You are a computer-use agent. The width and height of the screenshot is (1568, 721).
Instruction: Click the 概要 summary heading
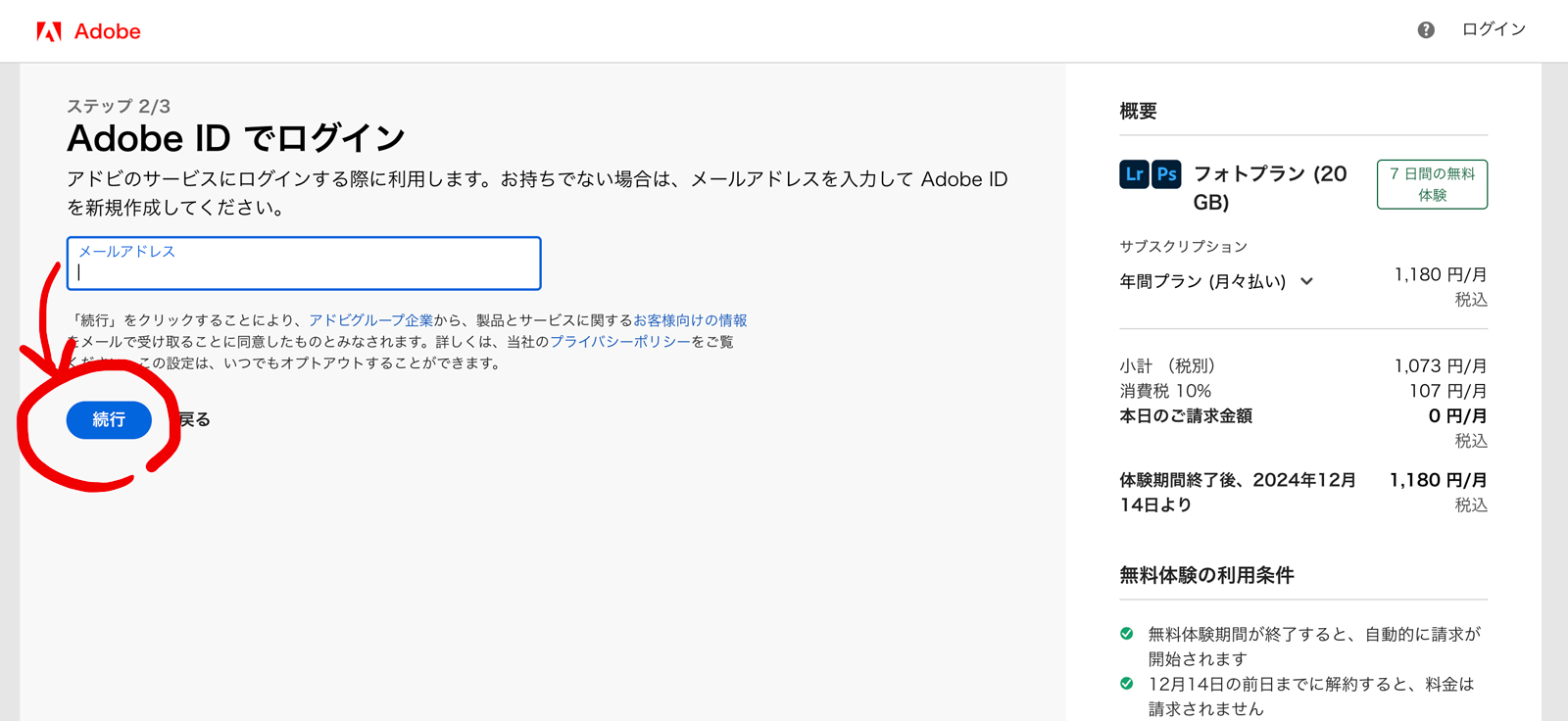click(x=1138, y=111)
